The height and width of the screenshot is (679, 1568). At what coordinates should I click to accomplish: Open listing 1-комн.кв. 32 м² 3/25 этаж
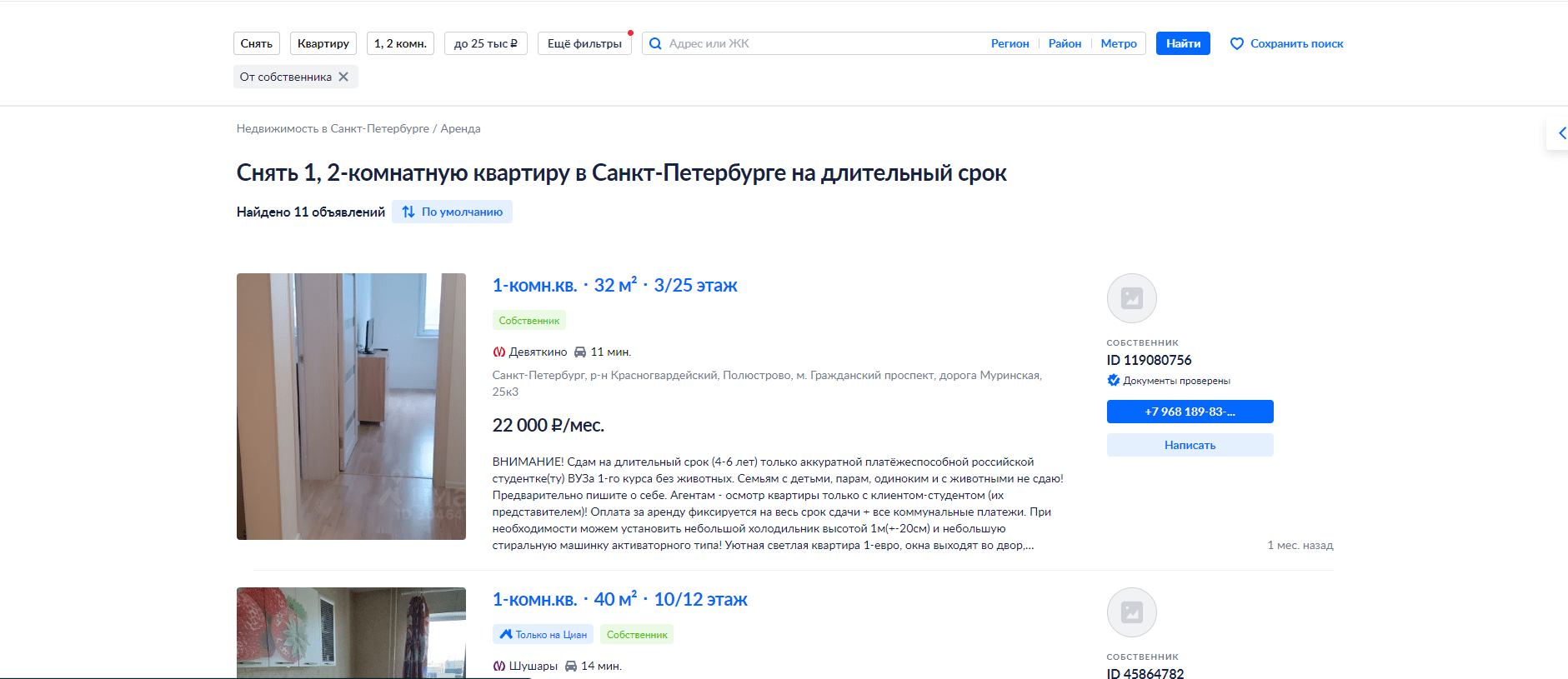pyautogui.click(x=614, y=285)
